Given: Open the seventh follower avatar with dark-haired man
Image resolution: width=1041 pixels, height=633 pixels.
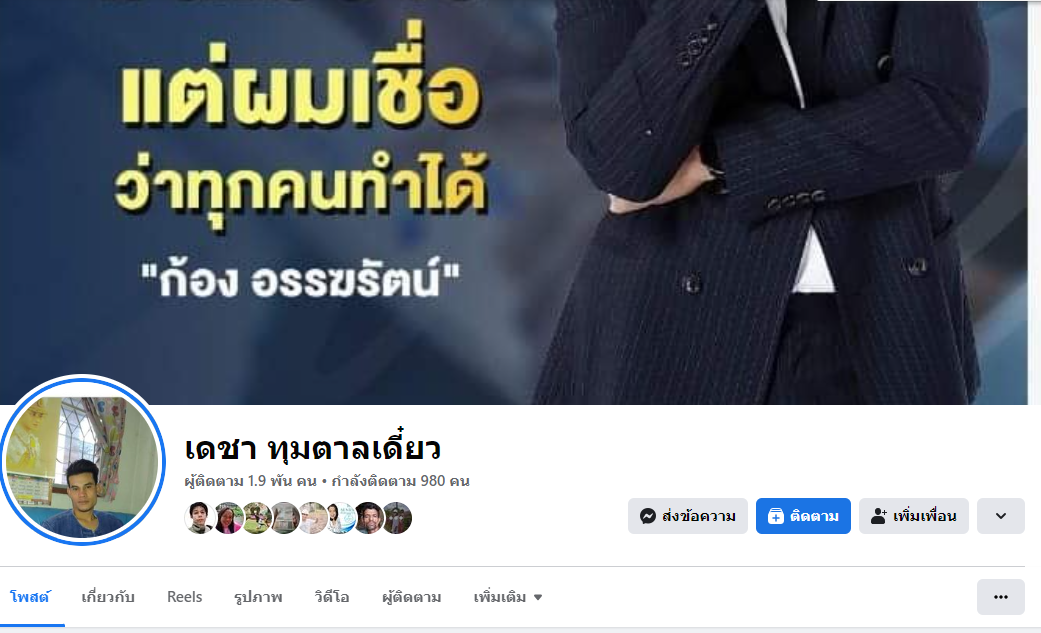Looking at the screenshot, I should (368, 518).
